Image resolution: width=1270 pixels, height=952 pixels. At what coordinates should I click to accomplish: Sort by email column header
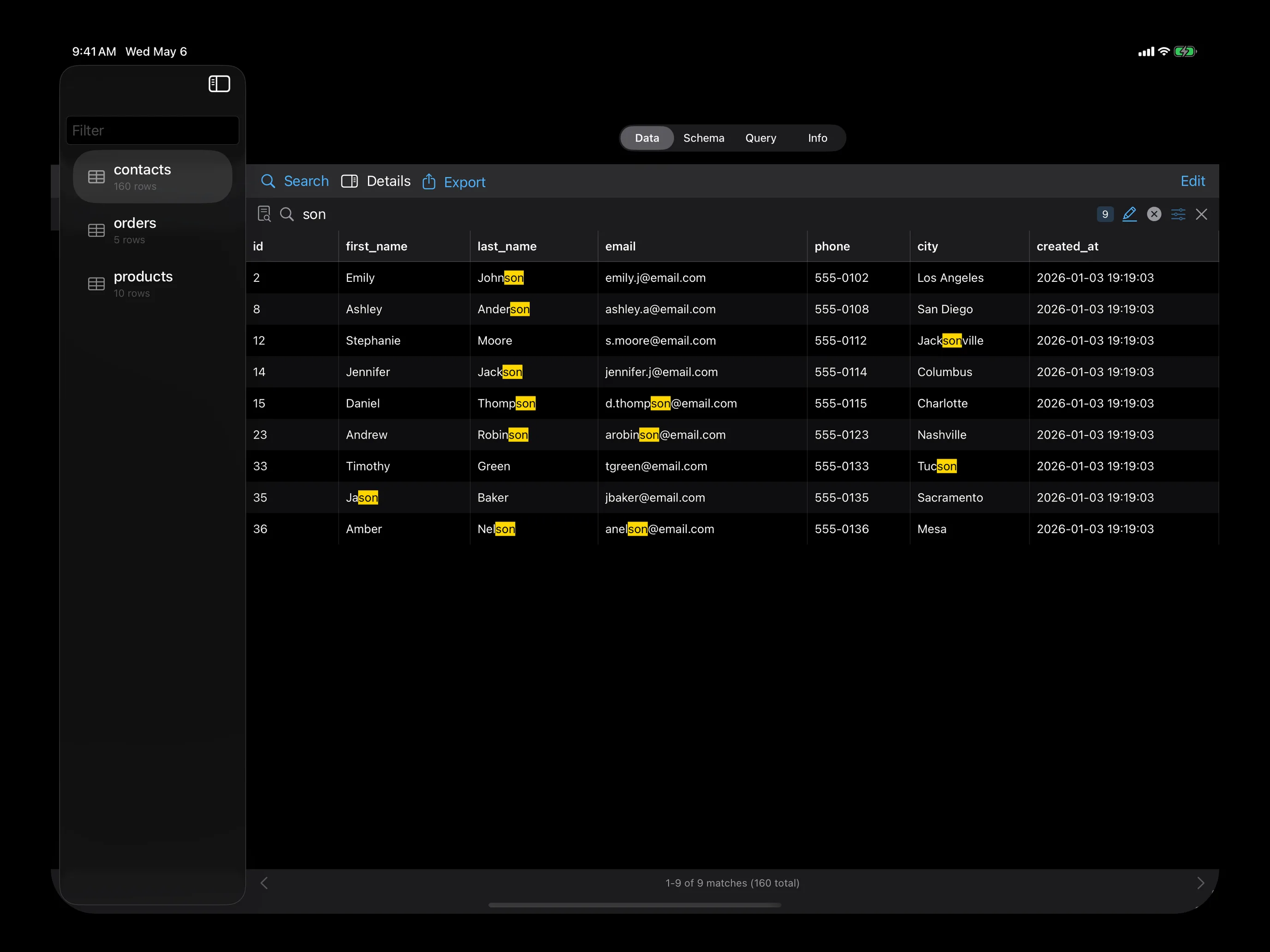pos(703,246)
